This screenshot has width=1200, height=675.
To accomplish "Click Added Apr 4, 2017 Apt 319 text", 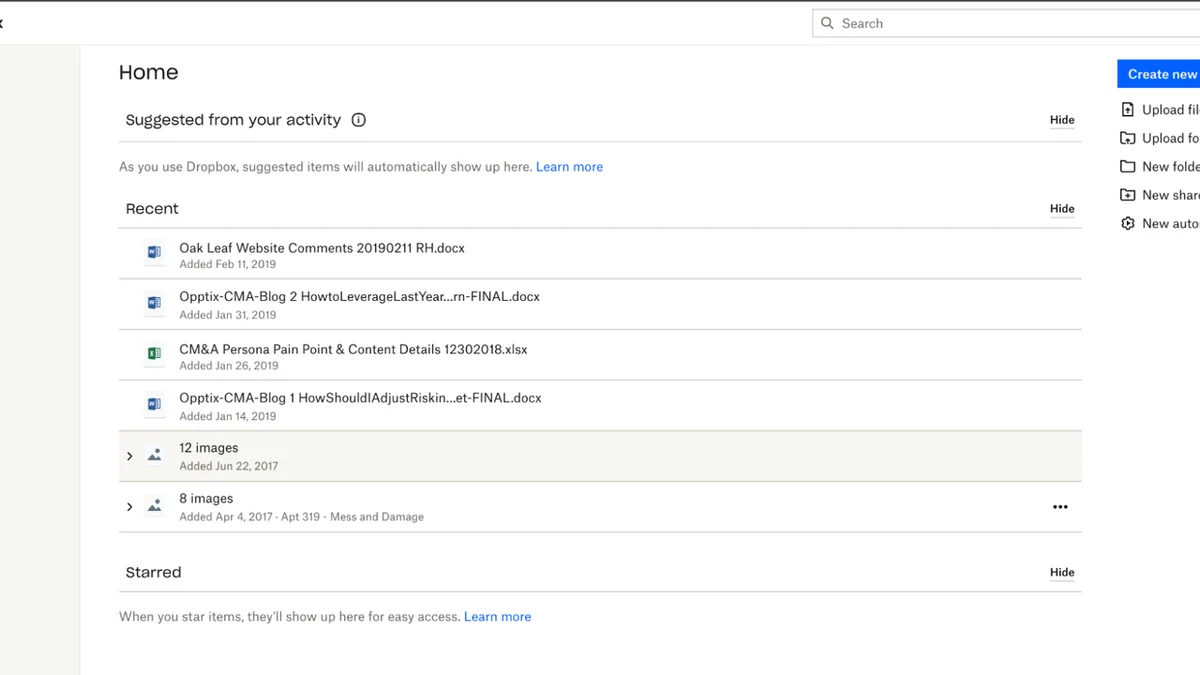I will 301,517.
